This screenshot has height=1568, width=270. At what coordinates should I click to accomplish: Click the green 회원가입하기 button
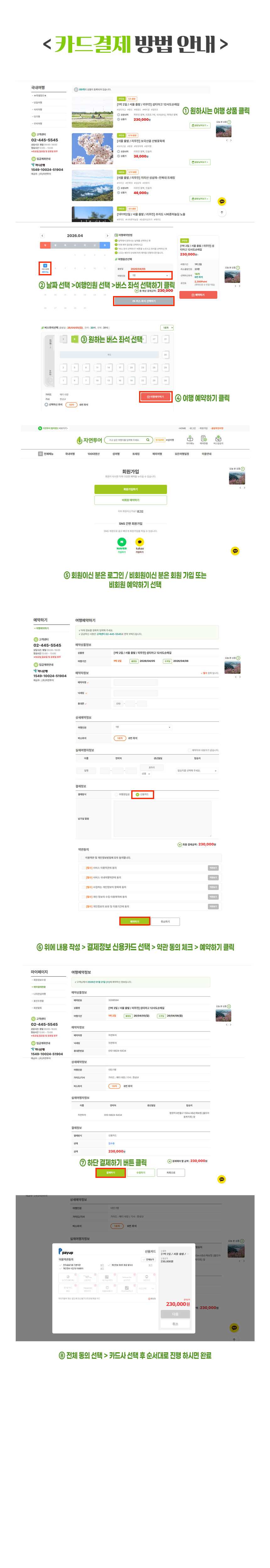click(130, 489)
